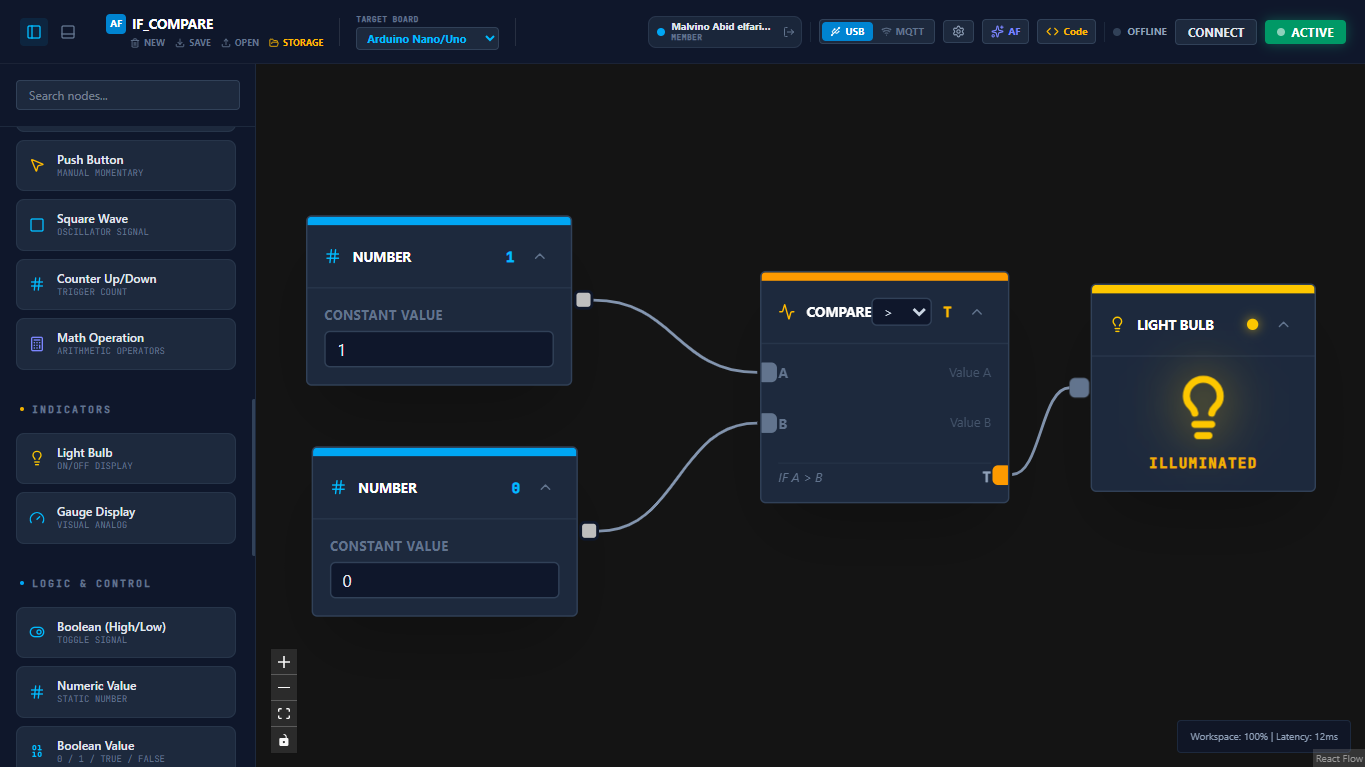Click the COMPARE node waveform icon
This screenshot has width=1365, height=767.
(x=787, y=312)
